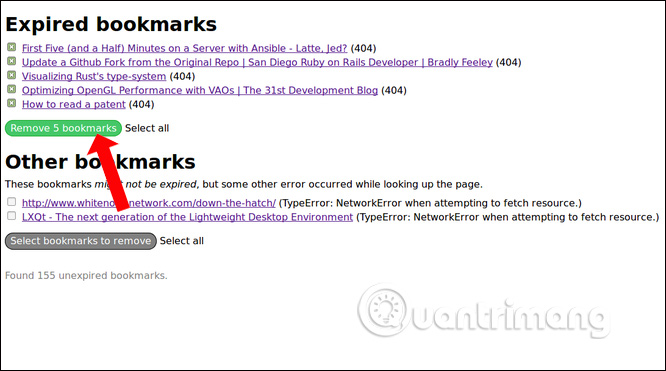Check the whitenoisenetwork down-the-hatch bookmark checkbox
666x371 pixels.
tap(11, 202)
